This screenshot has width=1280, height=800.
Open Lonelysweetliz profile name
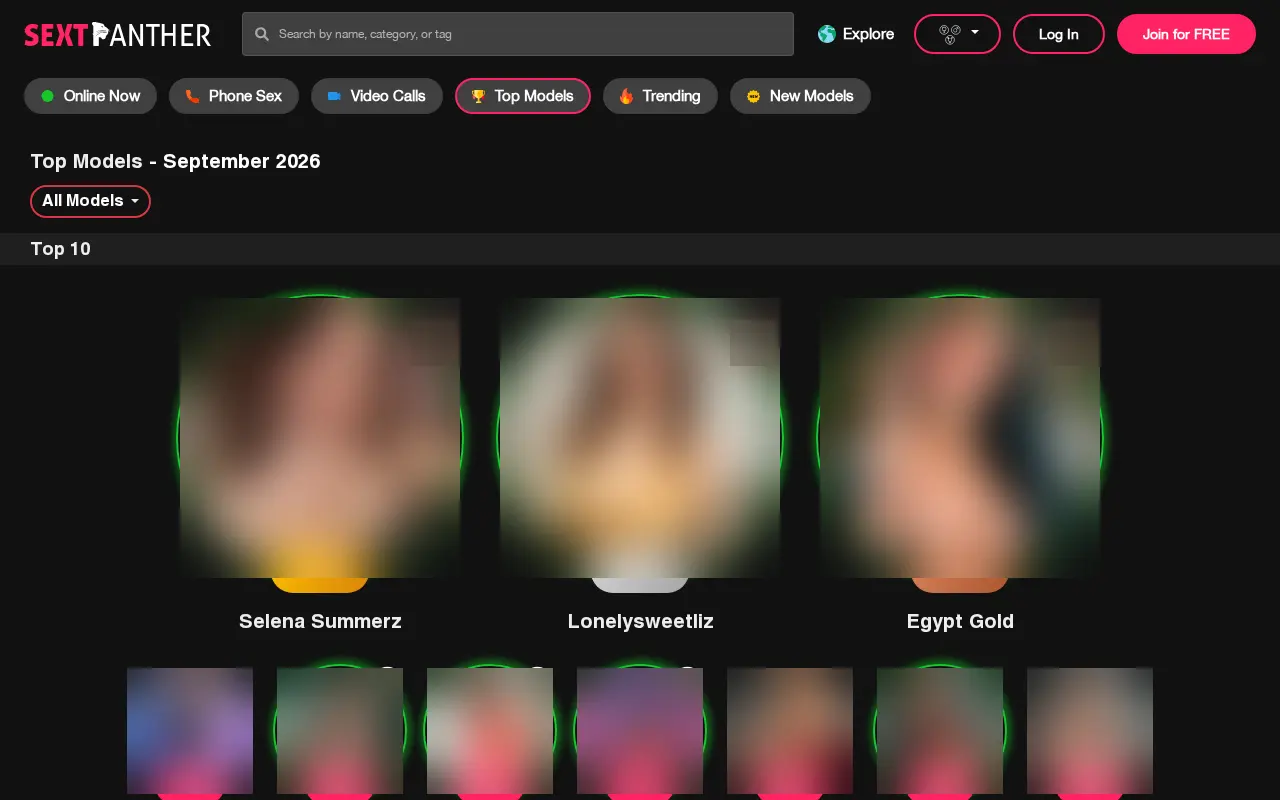[640, 621]
